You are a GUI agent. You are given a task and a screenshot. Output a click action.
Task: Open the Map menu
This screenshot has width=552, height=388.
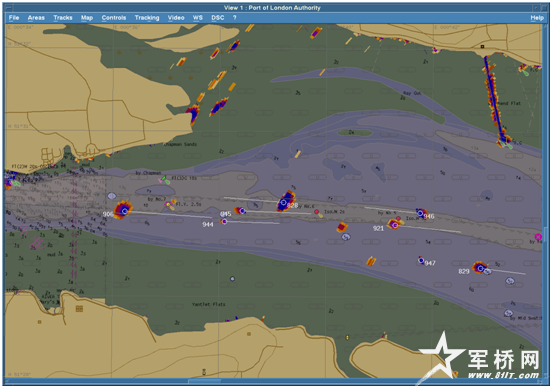pyautogui.click(x=87, y=18)
